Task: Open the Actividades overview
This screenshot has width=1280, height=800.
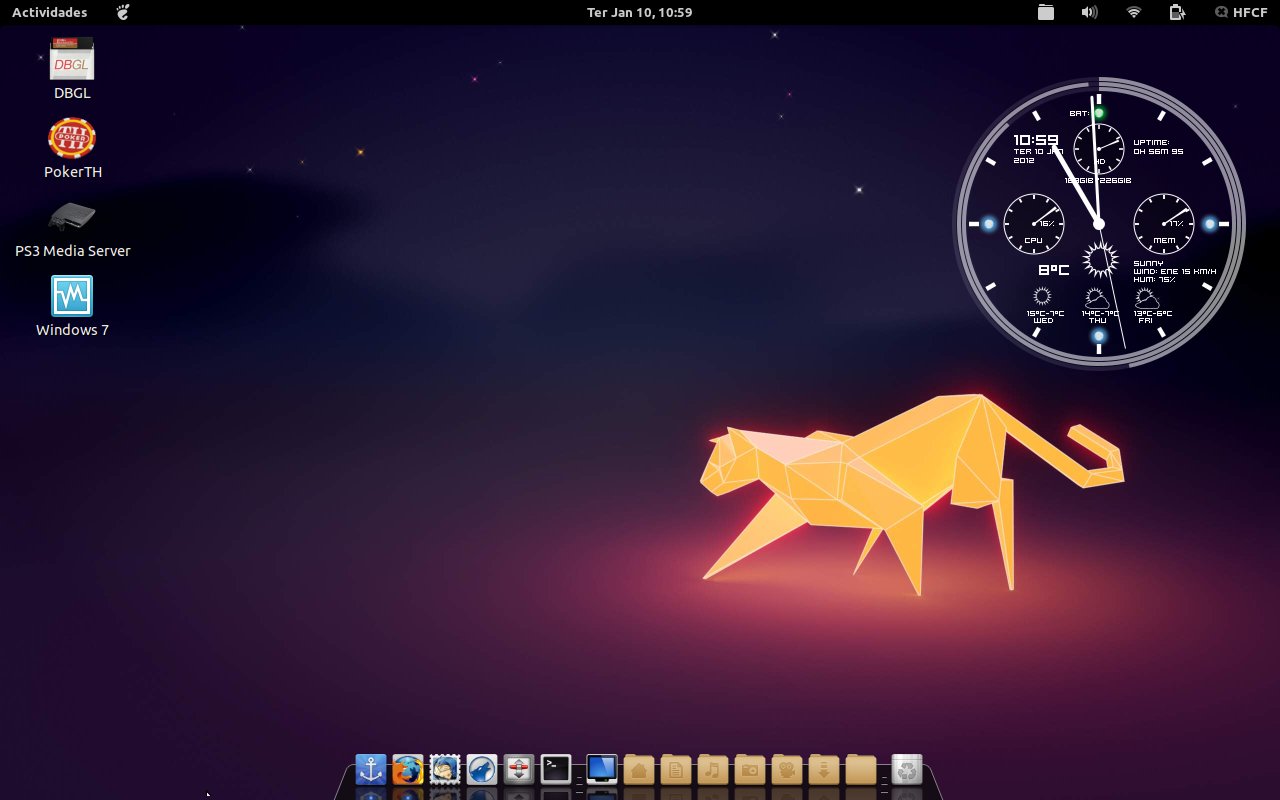Action: click(x=49, y=12)
